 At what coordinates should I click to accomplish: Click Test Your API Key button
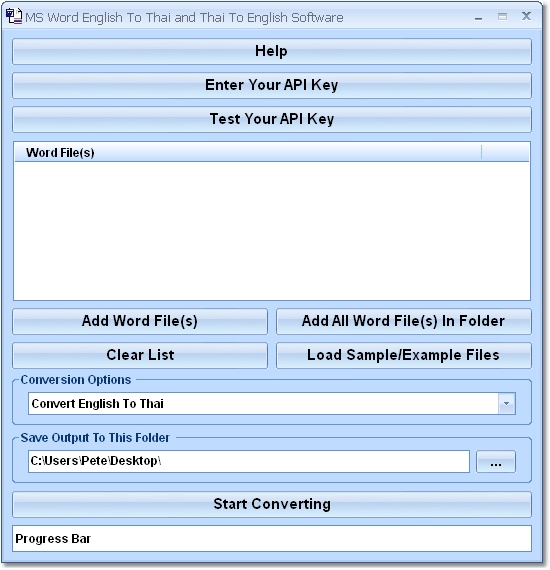coord(272,119)
